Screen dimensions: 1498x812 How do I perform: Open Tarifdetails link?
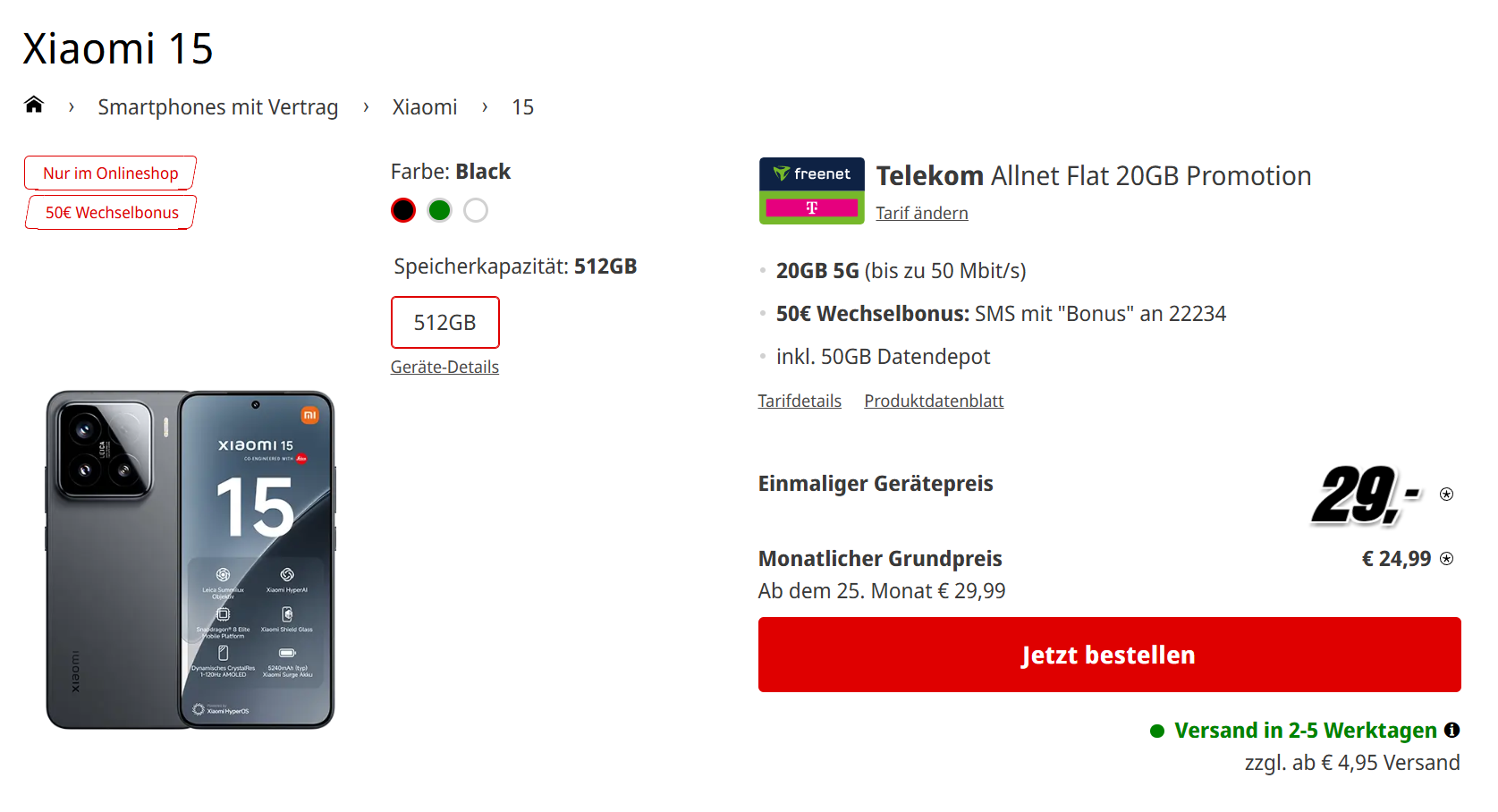[x=800, y=401]
